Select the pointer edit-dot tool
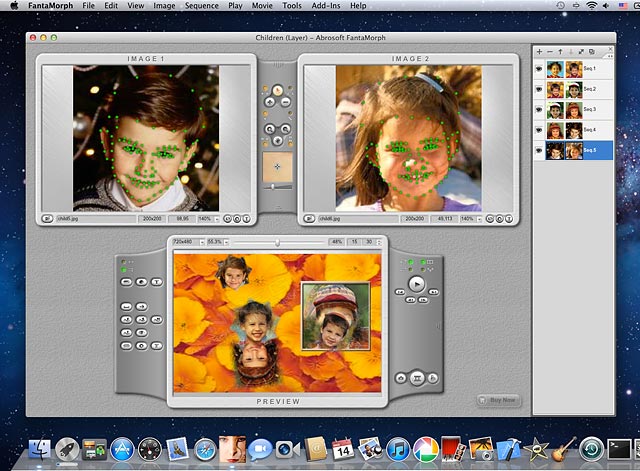 point(278,90)
